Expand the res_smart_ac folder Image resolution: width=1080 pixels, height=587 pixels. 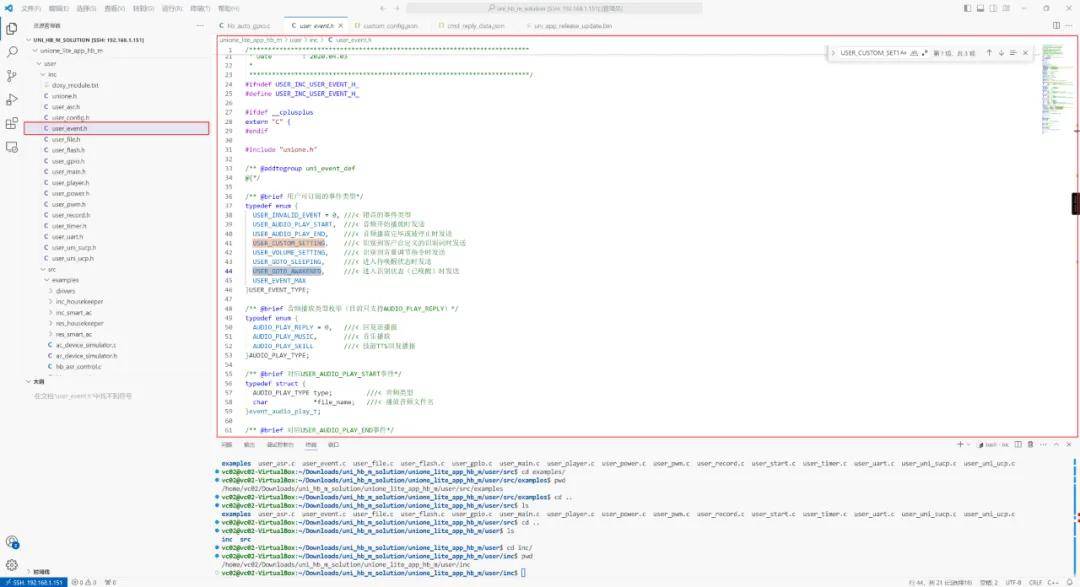(50, 334)
